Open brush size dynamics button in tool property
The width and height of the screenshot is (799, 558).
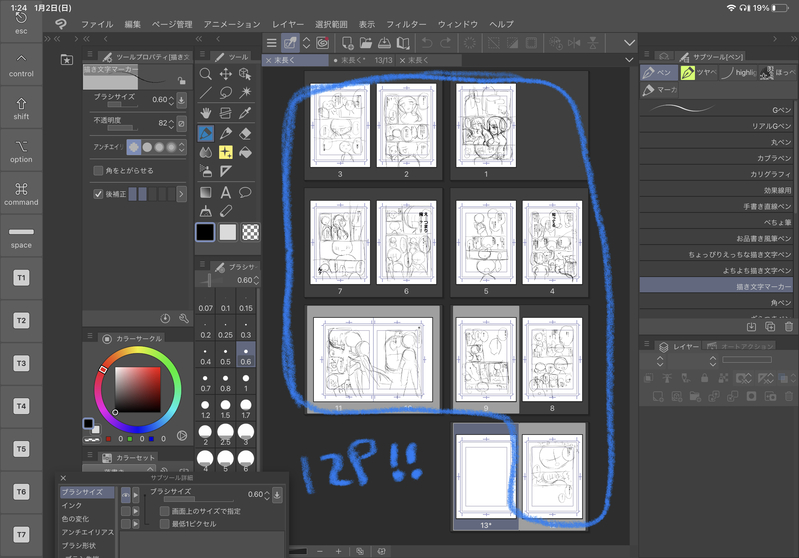[x=181, y=100]
